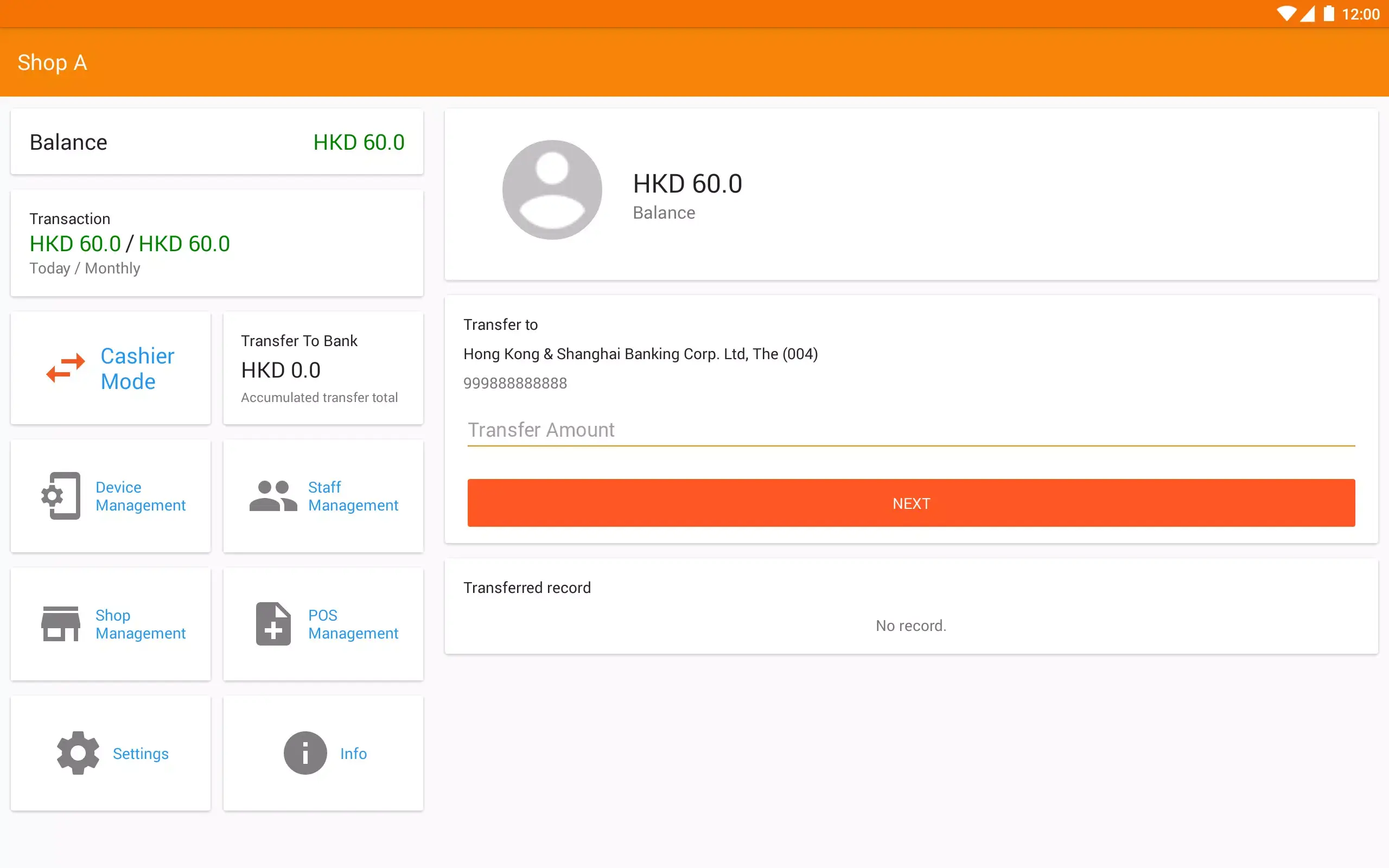The width and height of the screenshot is (1389, 868).
Task: Open Info via the info icon
Action: pos(304,752)
